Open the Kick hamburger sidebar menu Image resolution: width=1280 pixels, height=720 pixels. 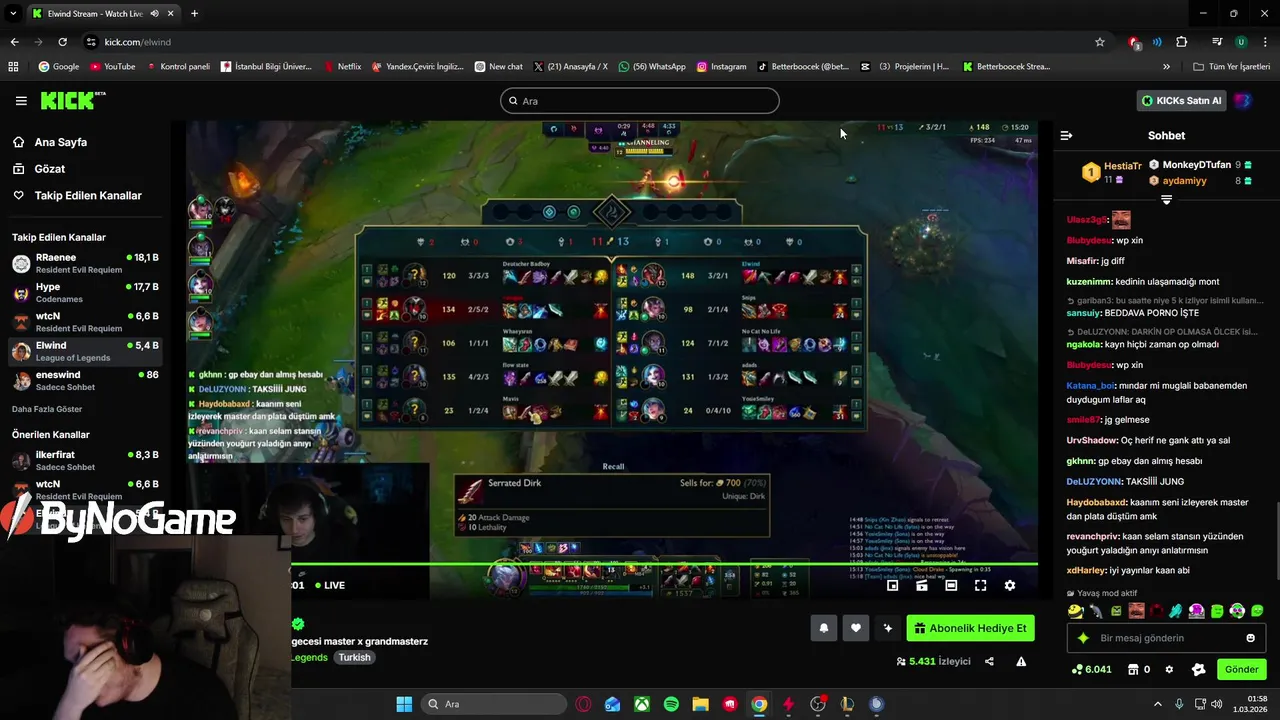pos(21,101)
